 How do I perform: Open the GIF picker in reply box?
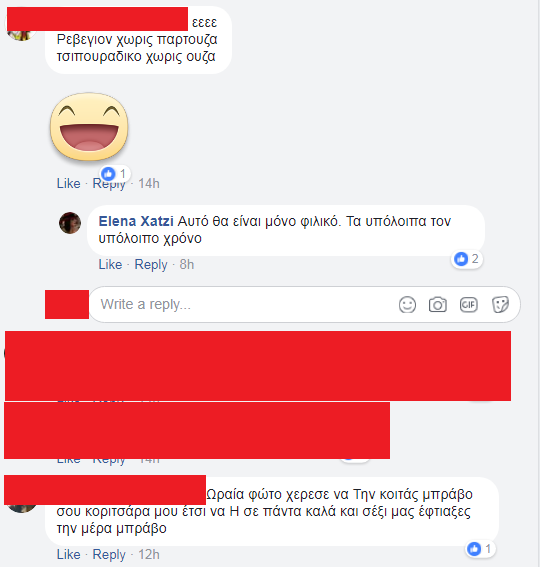tap(468, 304)
